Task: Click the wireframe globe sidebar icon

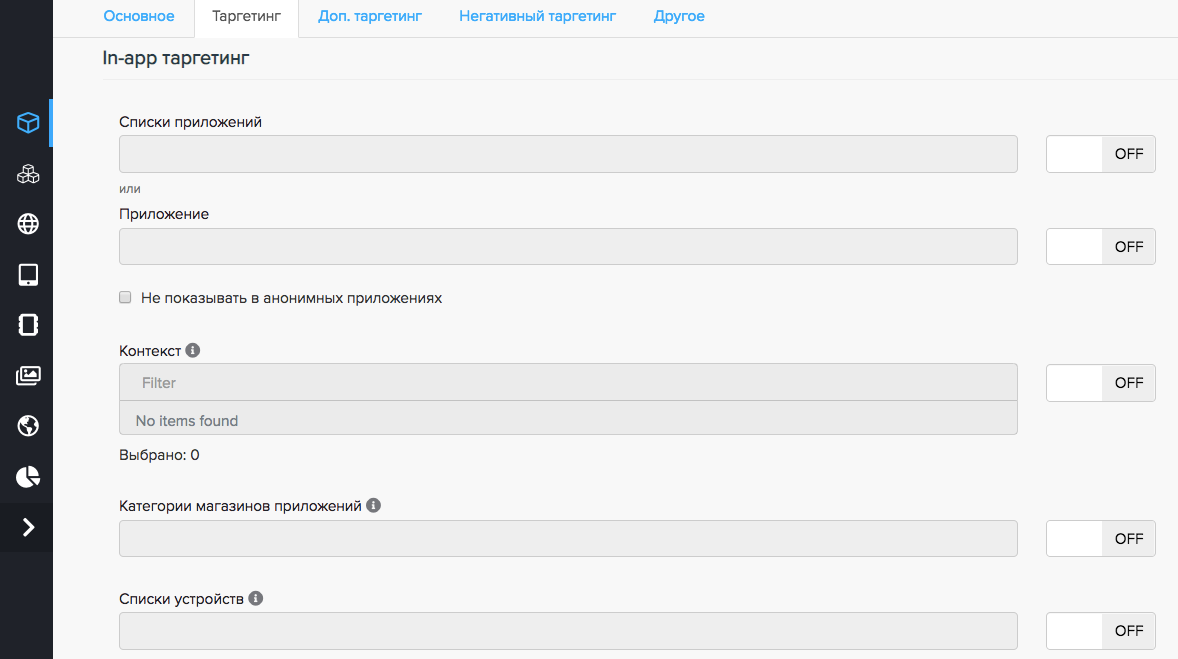Action: coord(27,224)
